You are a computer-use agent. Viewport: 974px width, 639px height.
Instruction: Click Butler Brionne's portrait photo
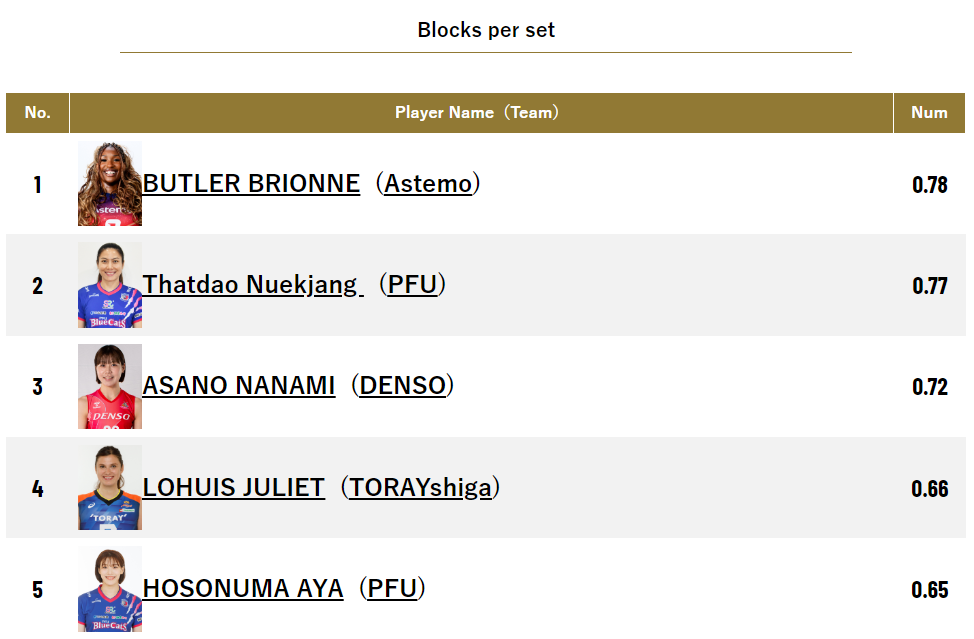point(110,183)
